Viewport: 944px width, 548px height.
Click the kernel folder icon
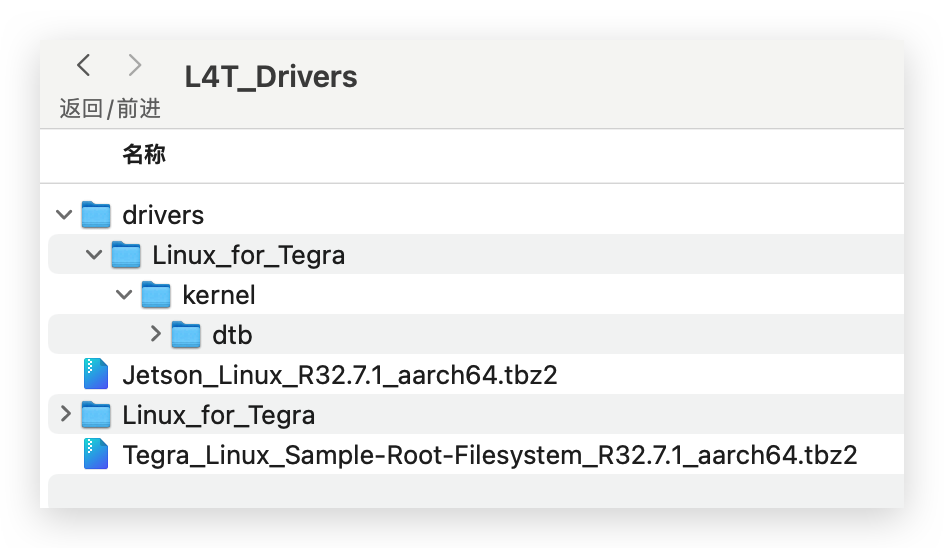pos(156,294)
